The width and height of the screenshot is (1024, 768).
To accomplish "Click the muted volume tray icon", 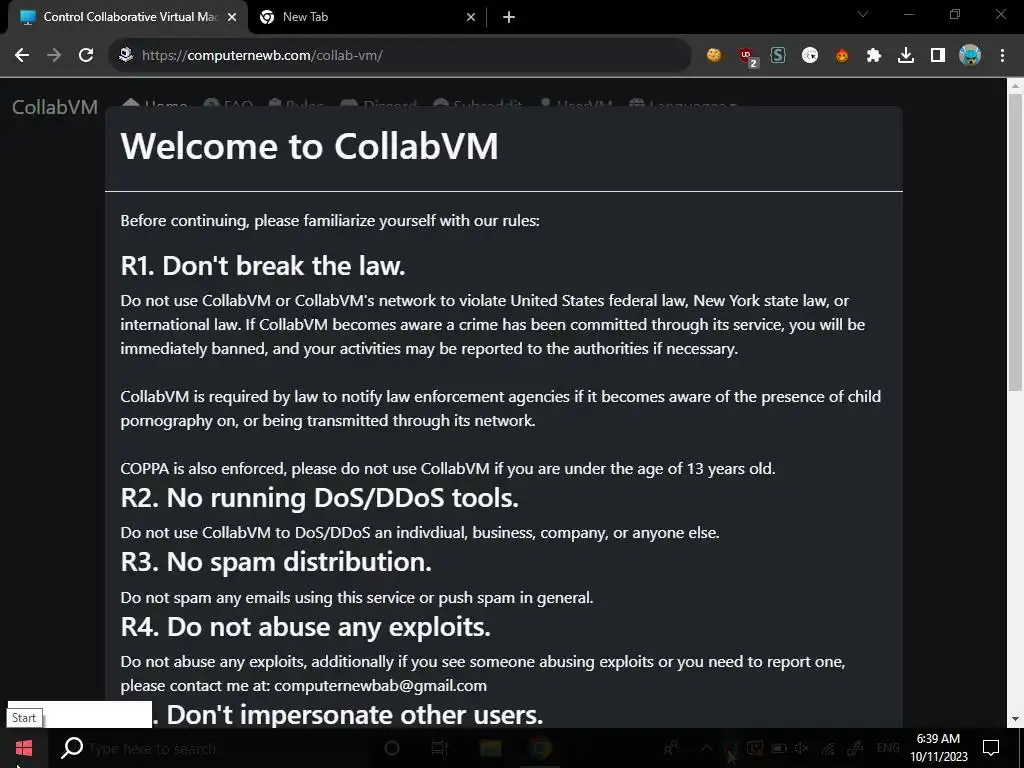I will pos(803,748).
